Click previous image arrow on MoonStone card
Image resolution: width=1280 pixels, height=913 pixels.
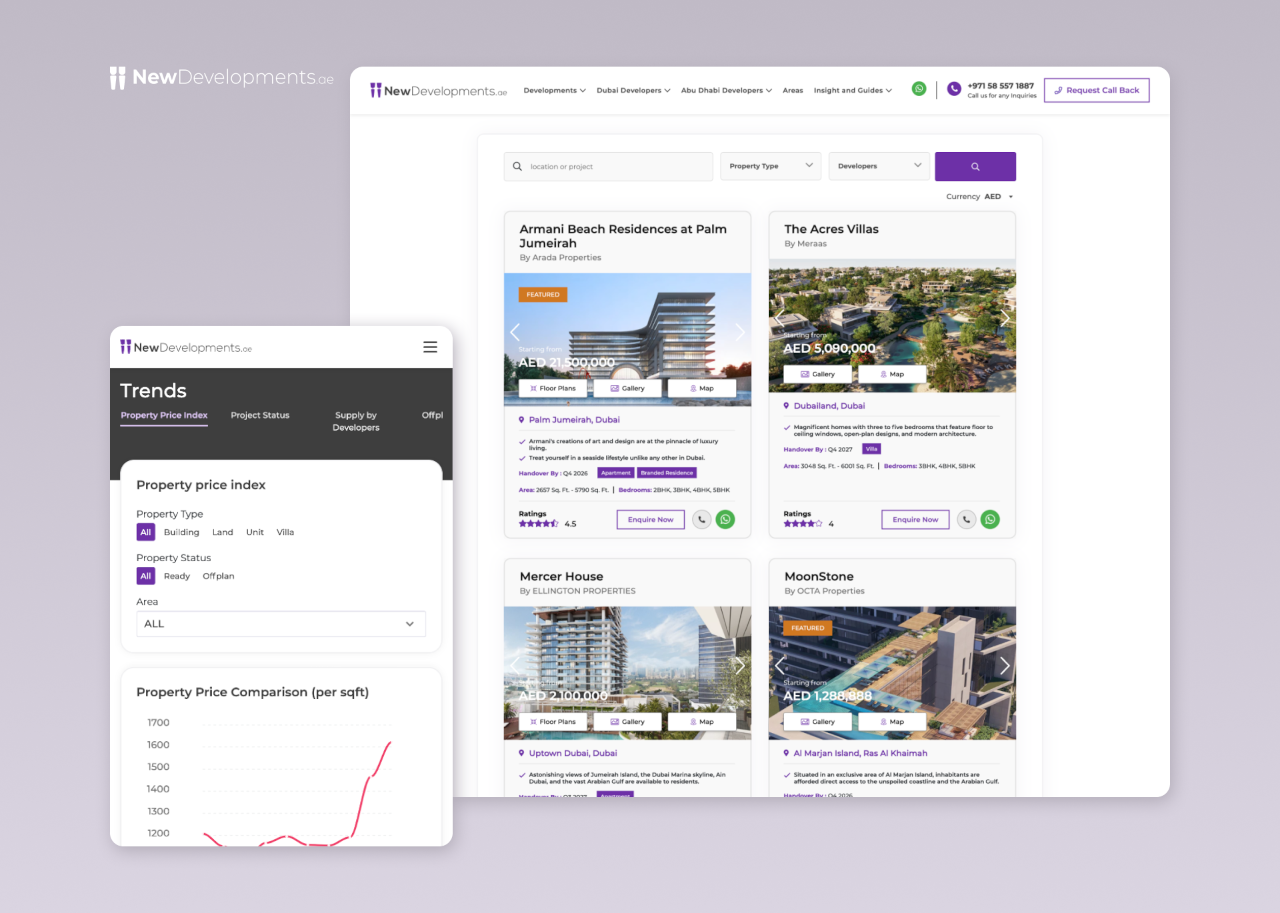pyautogui.click(x=780, y=665)
